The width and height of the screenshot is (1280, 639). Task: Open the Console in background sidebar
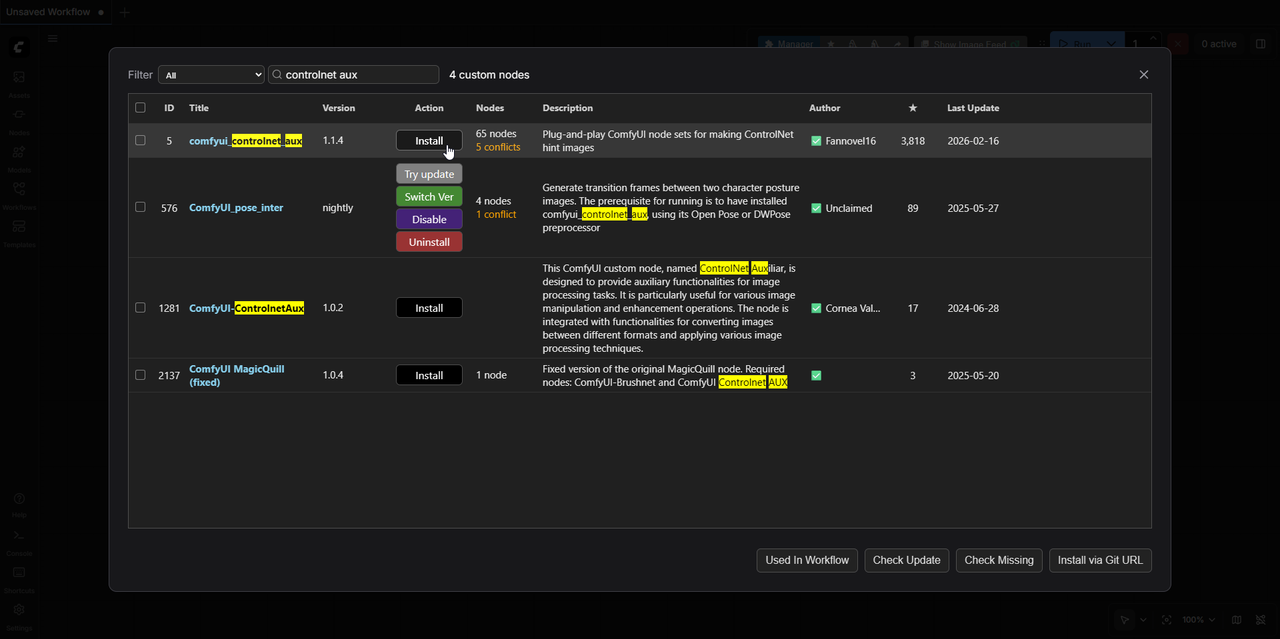[x=19, y=541]
